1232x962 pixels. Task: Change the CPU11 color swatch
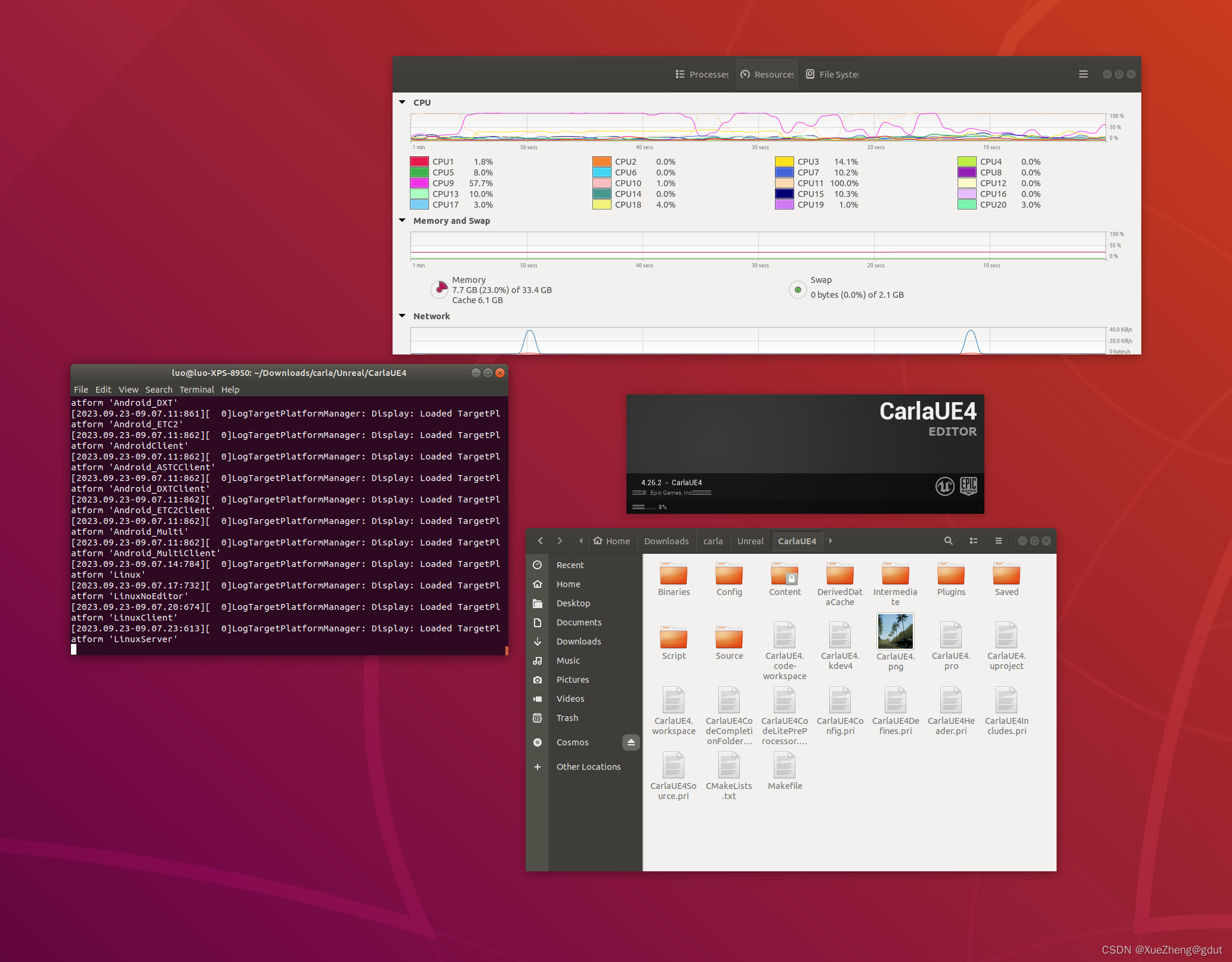click(785, 183)
